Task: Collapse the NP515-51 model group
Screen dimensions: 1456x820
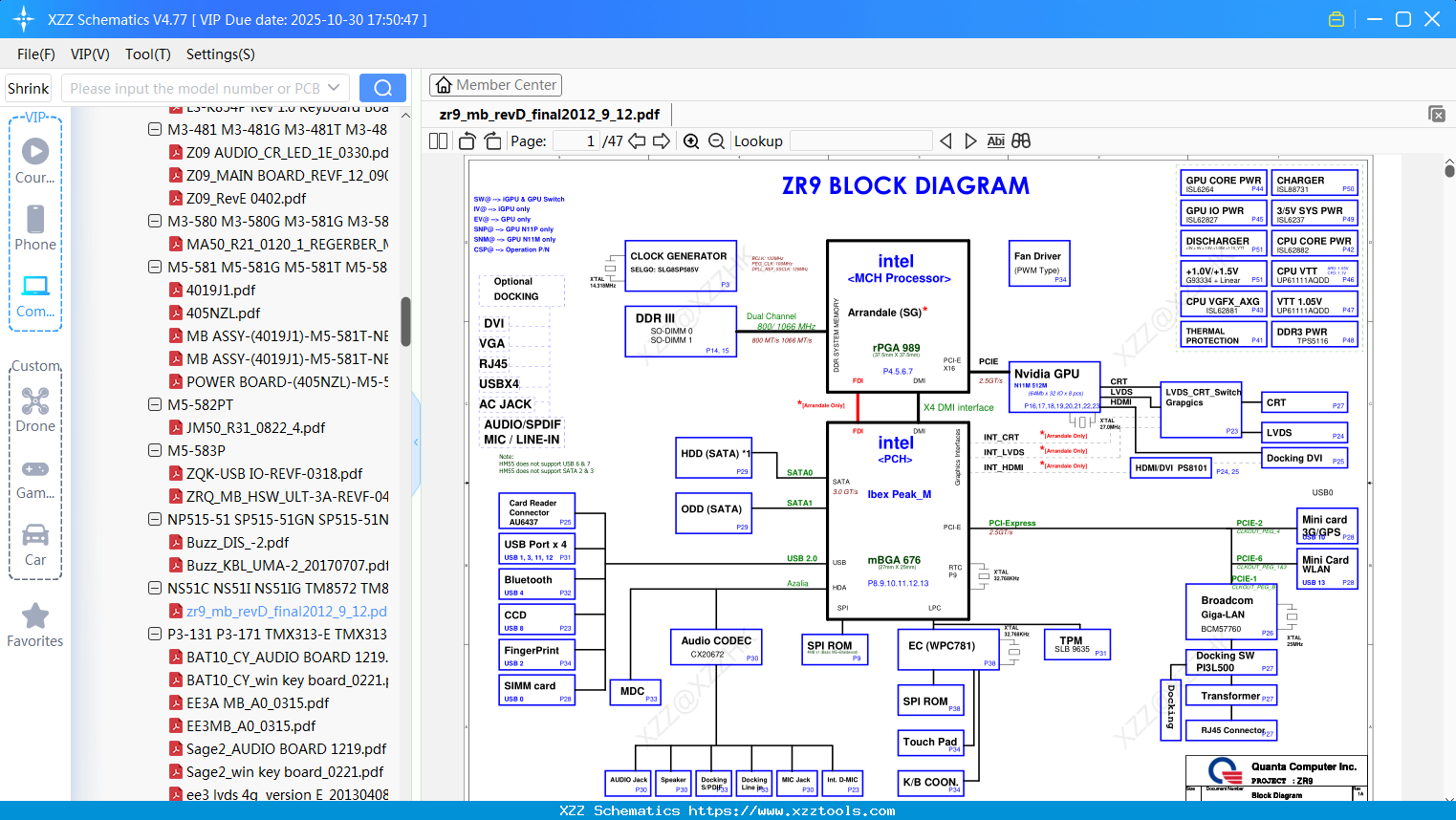Action: click(x=155, y=519)
